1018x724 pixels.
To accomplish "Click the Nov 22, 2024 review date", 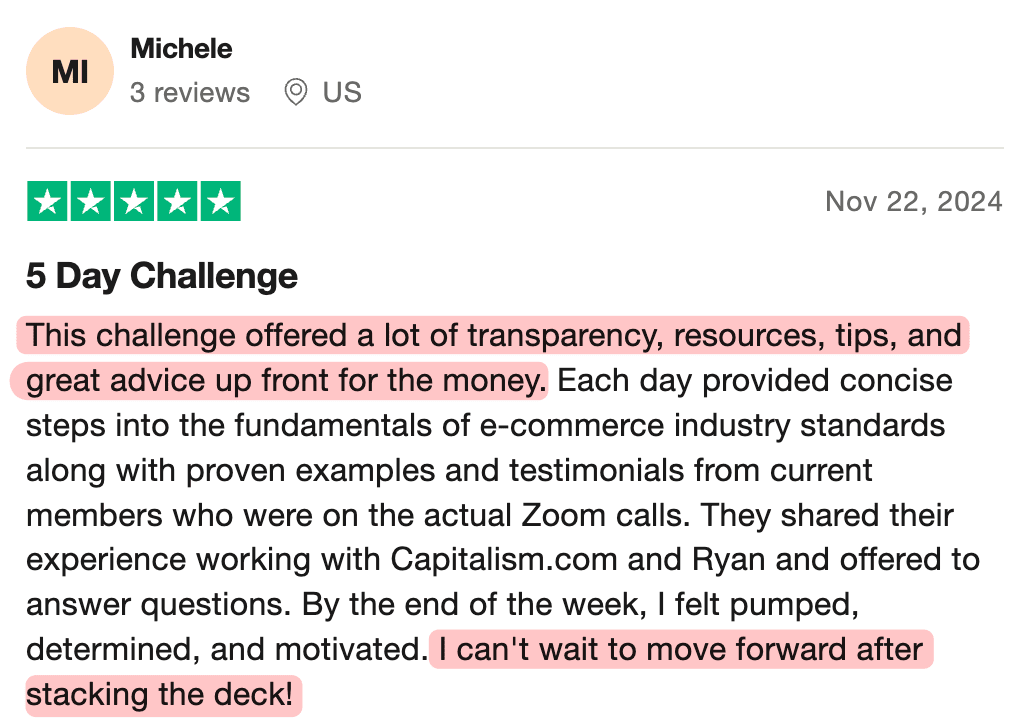I will pos(913,202).
